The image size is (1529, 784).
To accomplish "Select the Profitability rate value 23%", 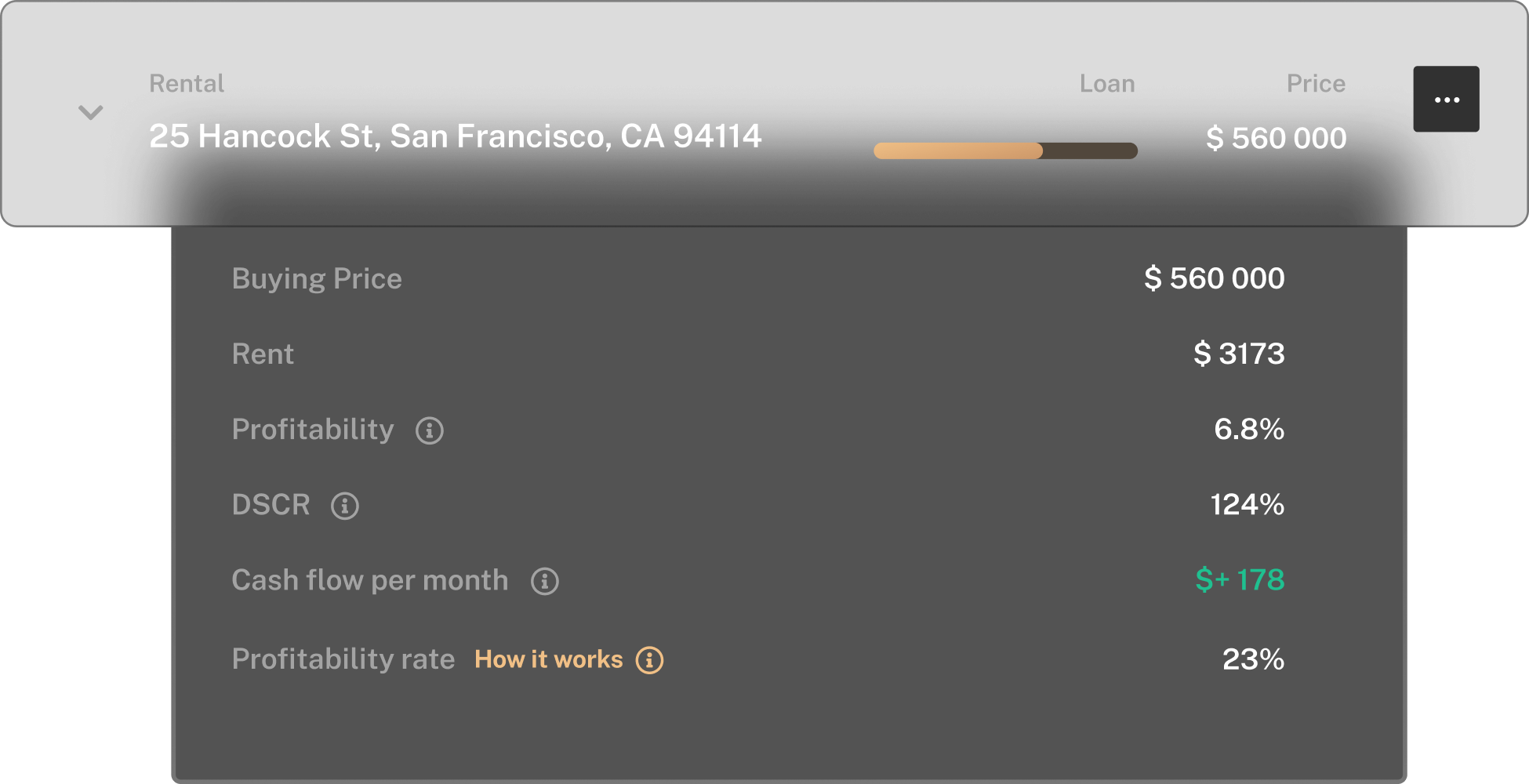I will pyautogui.click(x=1252, y=659).
